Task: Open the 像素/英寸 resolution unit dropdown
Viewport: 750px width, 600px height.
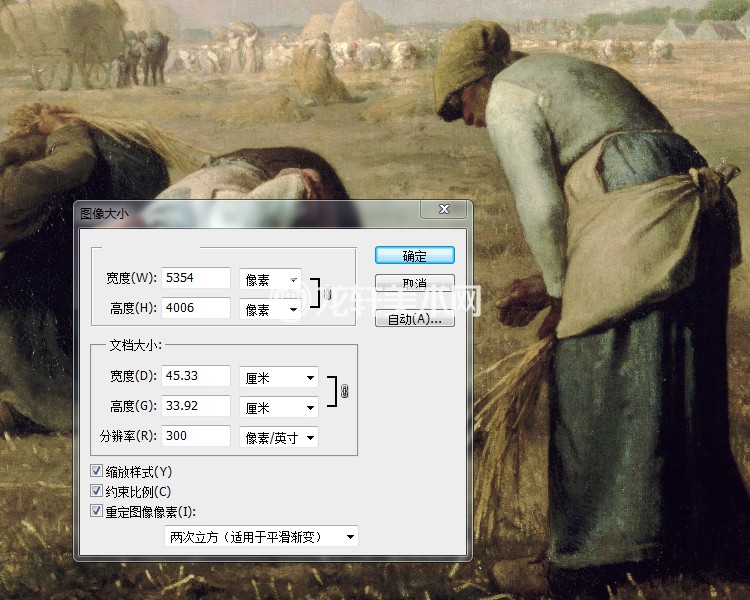Action: [x=279, y=437]
